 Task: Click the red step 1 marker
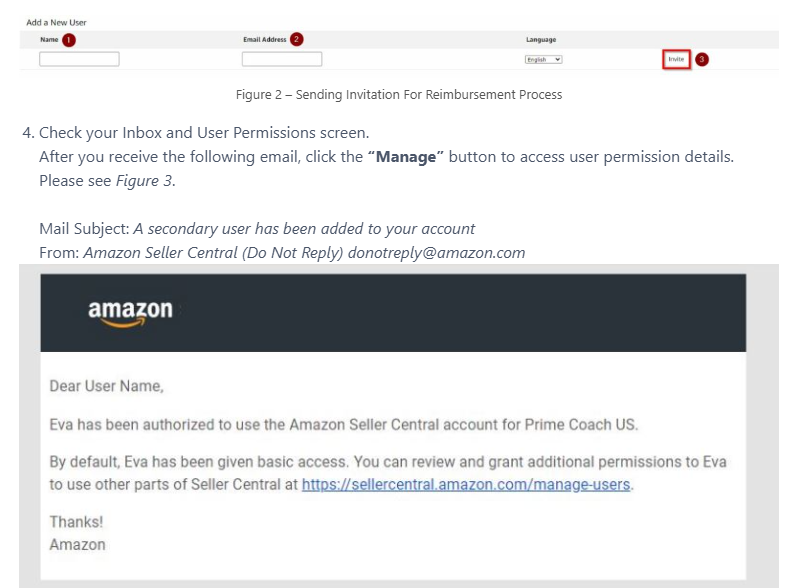[69, 40]
